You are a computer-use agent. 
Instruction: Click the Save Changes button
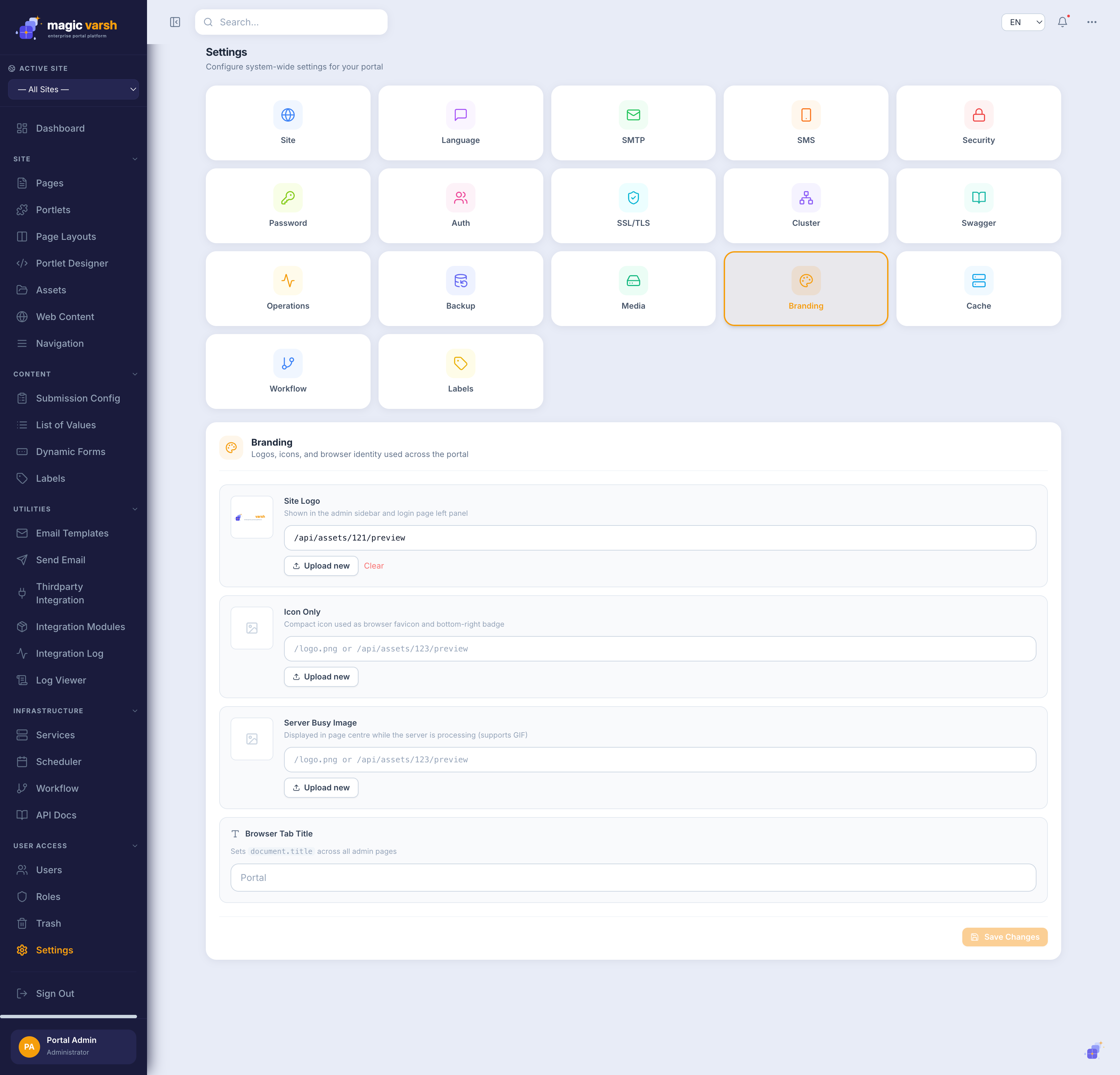(x=1005, y=937)
